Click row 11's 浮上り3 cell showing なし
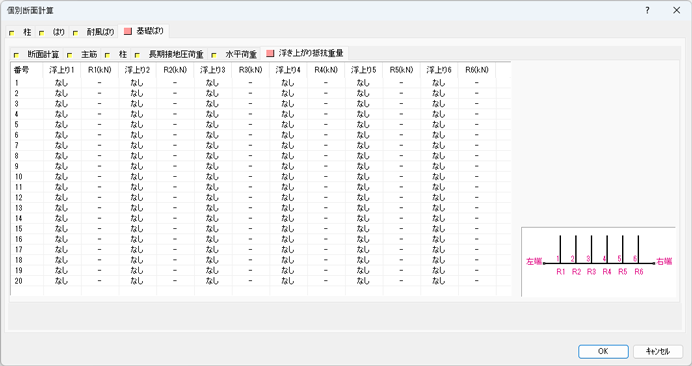The height and width of the screenshot is (366, 692). click(213, 187)
